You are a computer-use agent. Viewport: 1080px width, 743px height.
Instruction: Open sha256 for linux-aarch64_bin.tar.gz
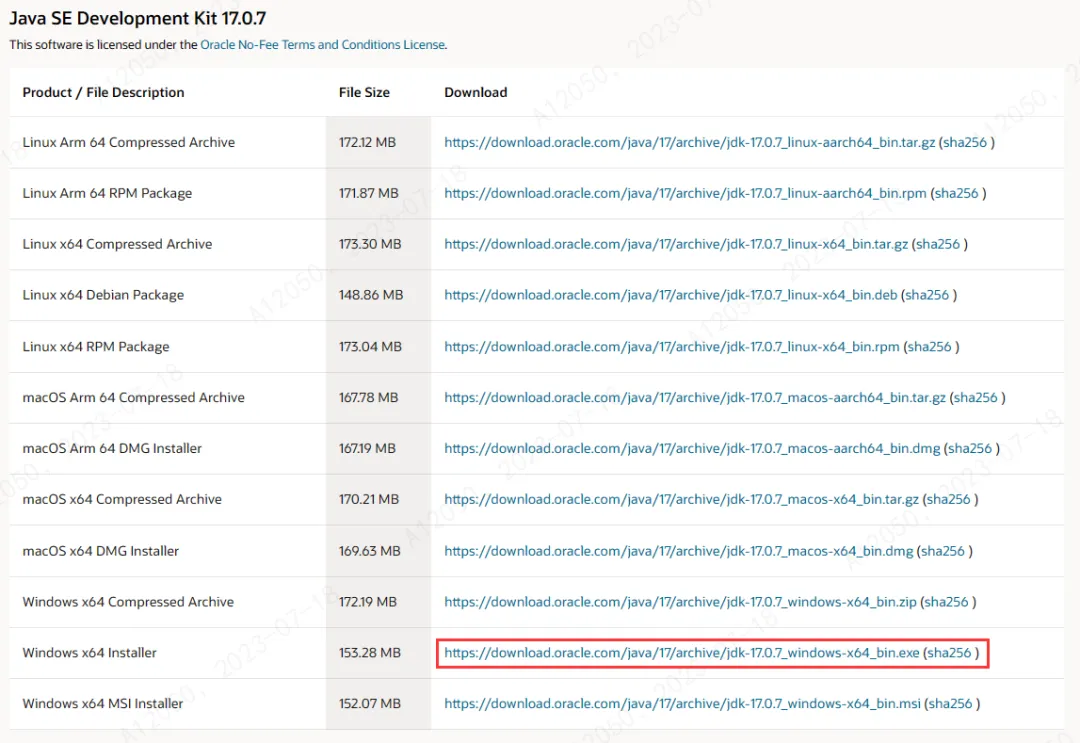[965, 143]
